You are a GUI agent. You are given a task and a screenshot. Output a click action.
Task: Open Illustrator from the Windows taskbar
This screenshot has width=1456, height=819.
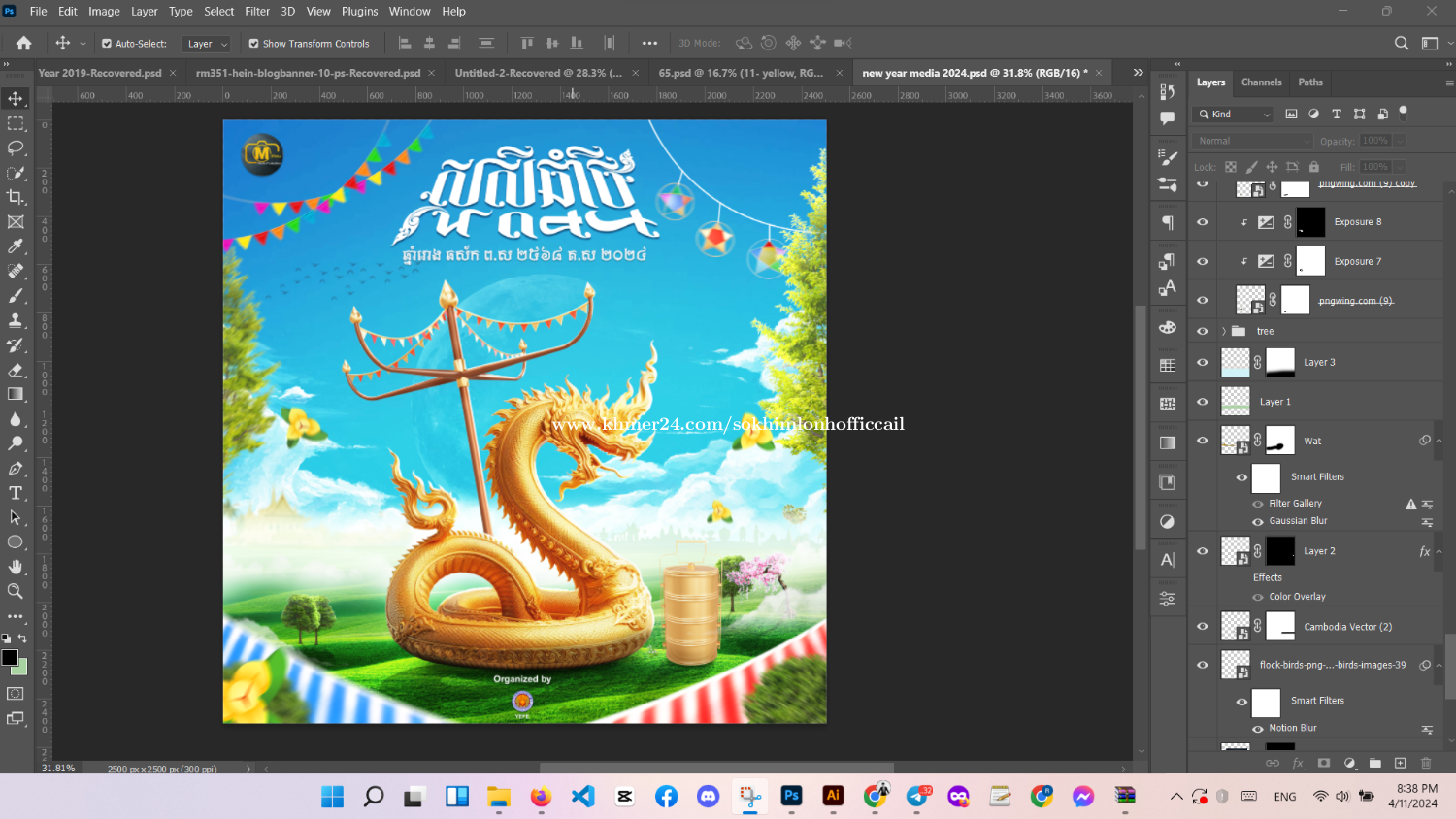833,796
